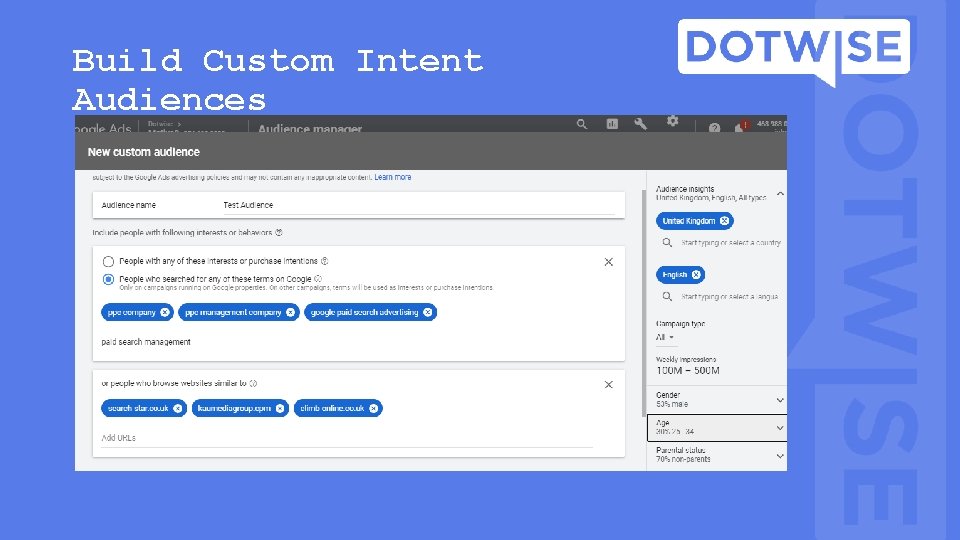Close the search terms section with X
Viewport: 960px width, 540px height.
click(609, 262)
